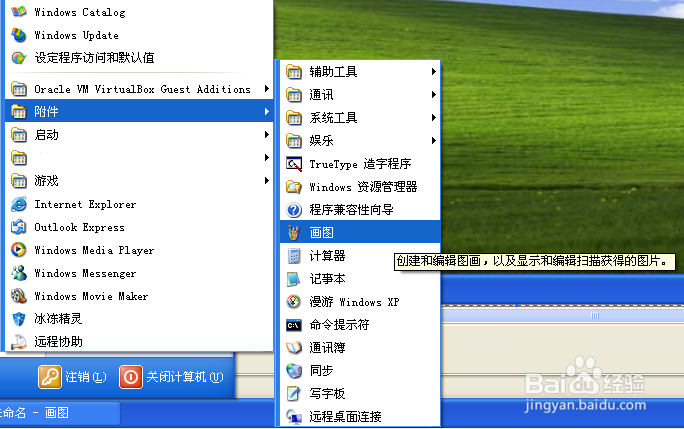Select the 记事本 text entry
Image resolution: width=684 pixels, height=429 pixels.
pyautogui.click(x=327, y=279)
